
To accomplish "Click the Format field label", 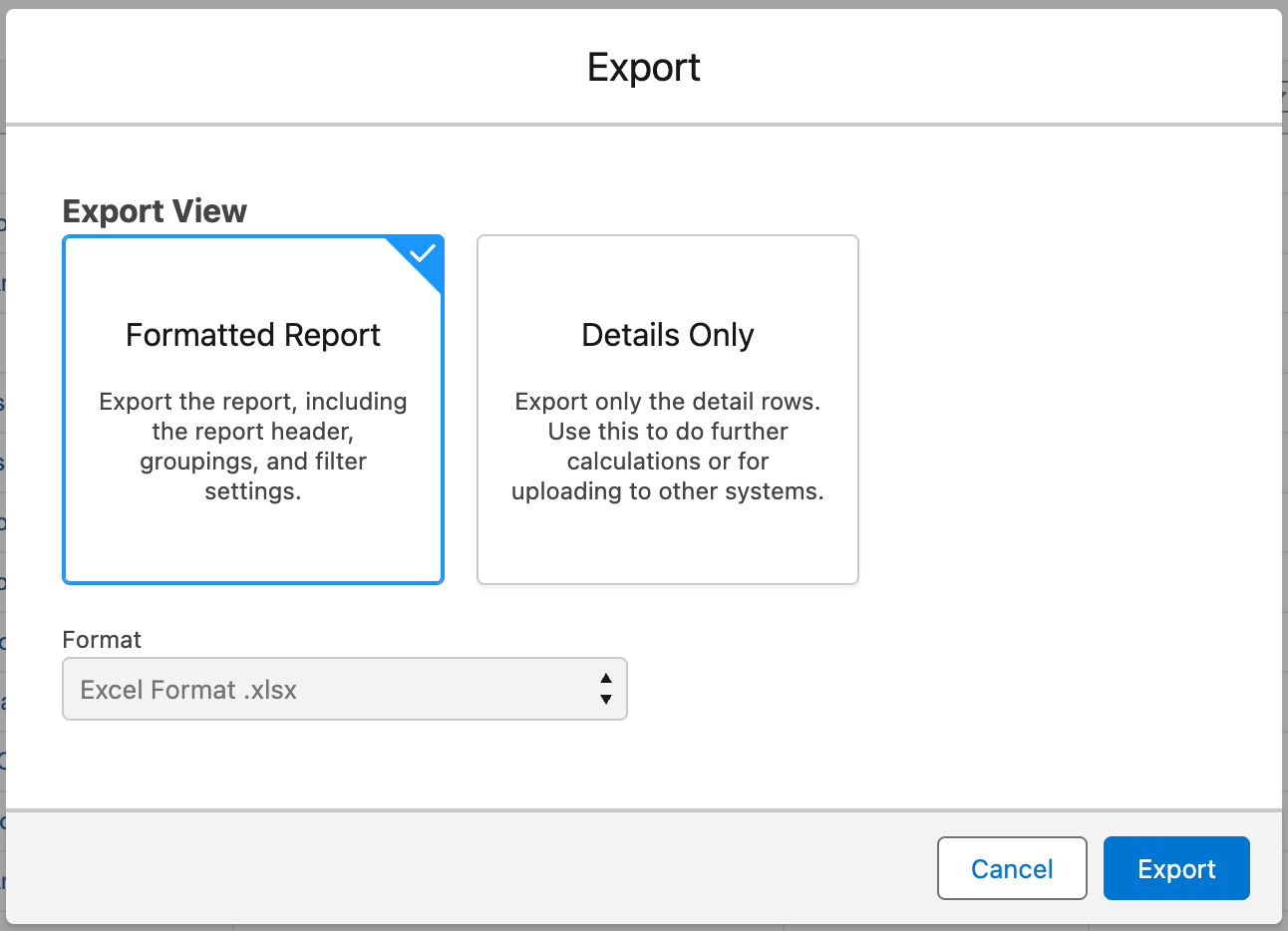I will (x=101, y=640).
